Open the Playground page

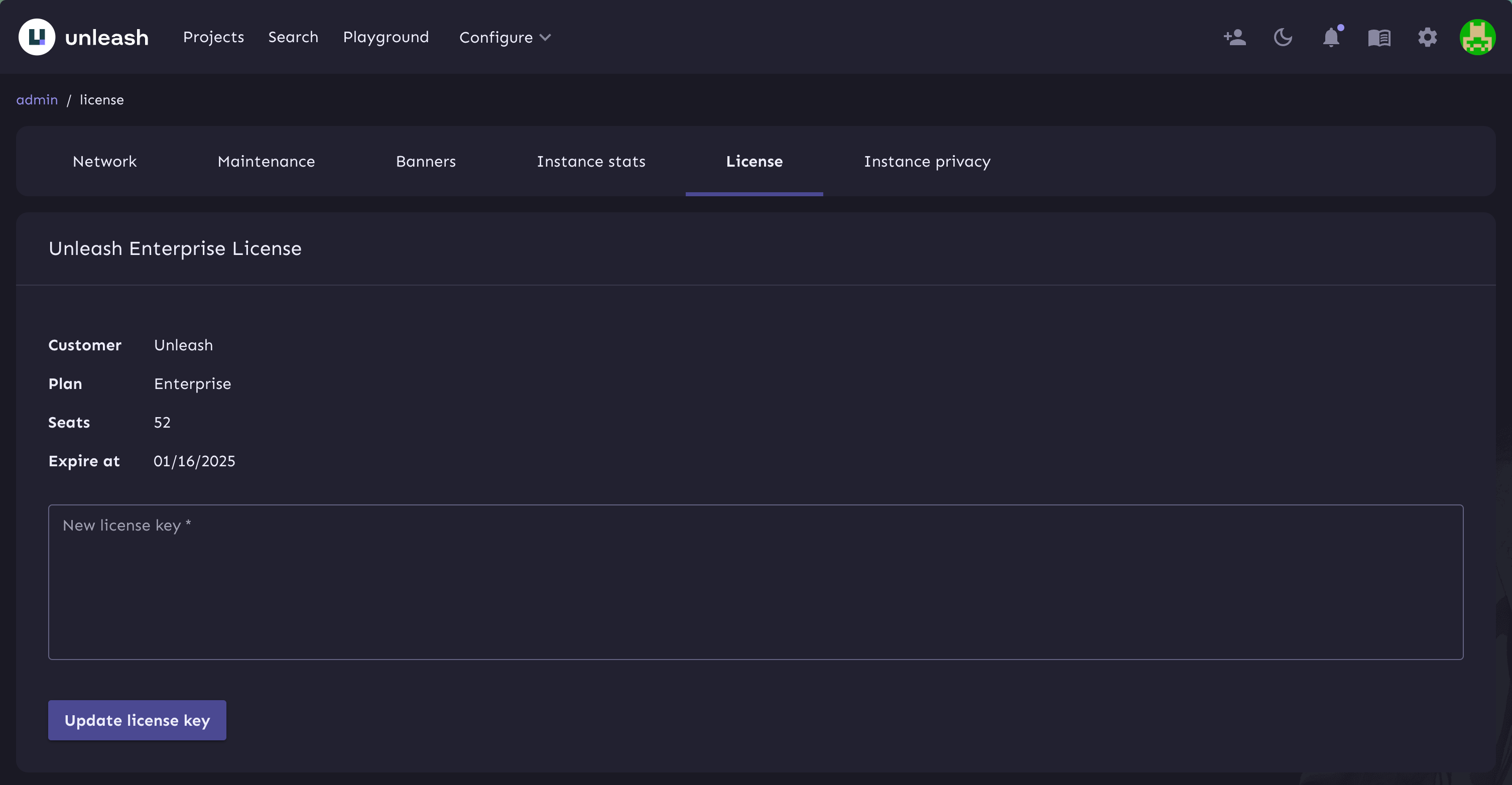(x=386, y=37)
